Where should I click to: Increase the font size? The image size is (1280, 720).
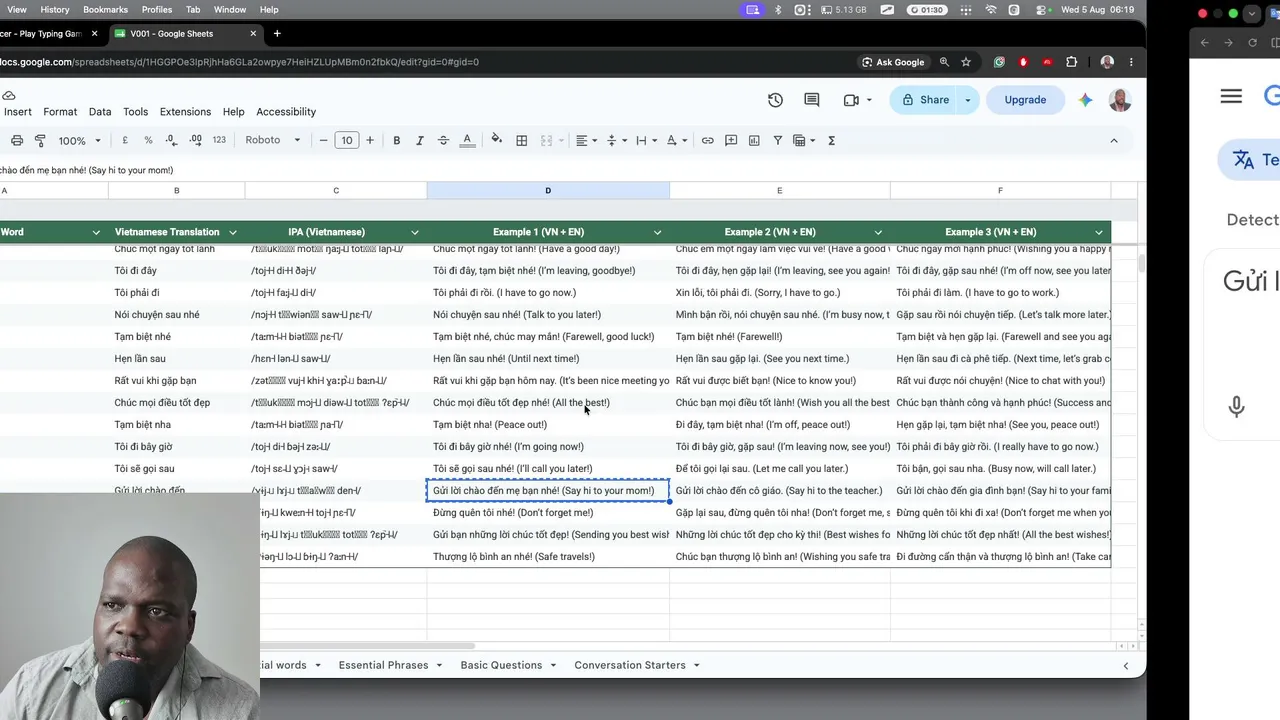pos(370,141)
